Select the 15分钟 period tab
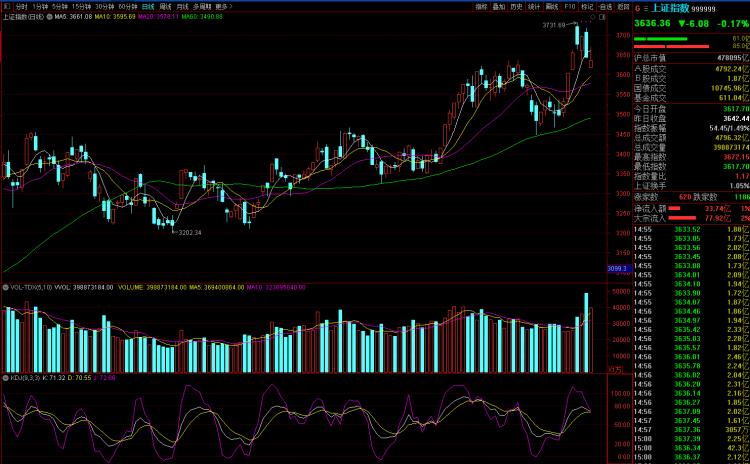Viewport: 750px width, 464px height. coord(81,7)
